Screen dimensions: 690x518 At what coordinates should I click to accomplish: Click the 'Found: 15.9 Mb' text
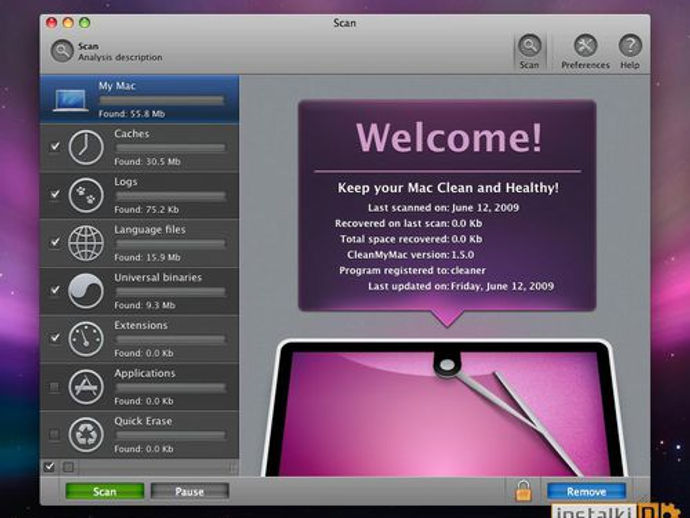click(x=147, y=257)
